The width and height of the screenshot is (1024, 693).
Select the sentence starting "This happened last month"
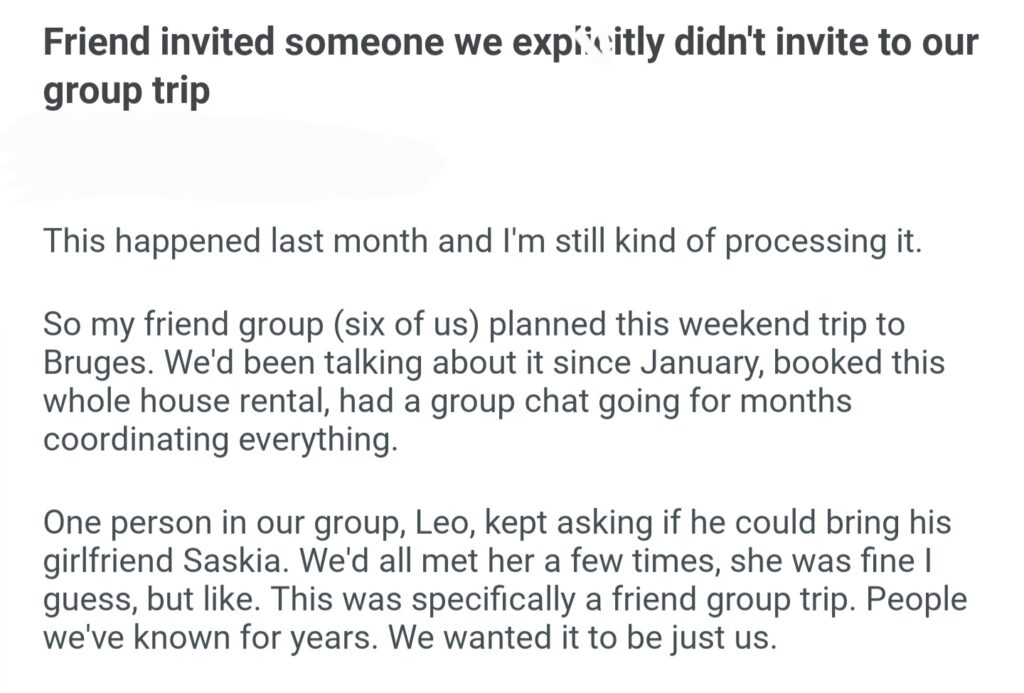(x=480, y=243)
